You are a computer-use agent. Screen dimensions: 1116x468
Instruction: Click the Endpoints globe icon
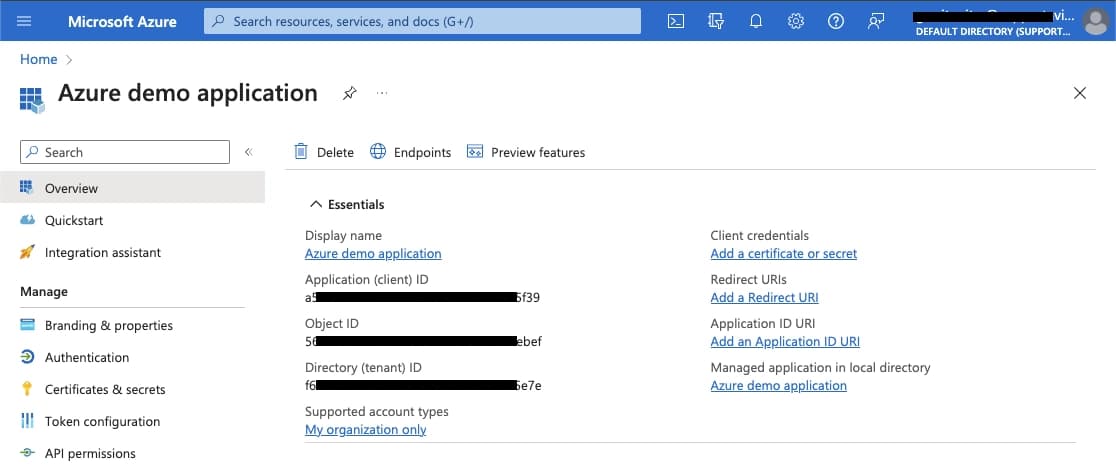coord(378,151)
